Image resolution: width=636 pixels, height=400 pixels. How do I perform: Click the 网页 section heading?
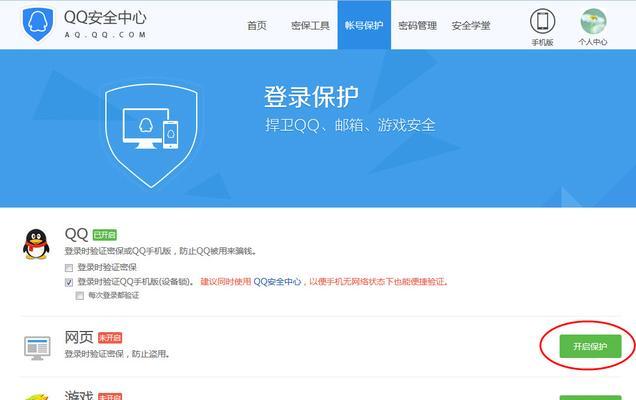coord(79,337)
